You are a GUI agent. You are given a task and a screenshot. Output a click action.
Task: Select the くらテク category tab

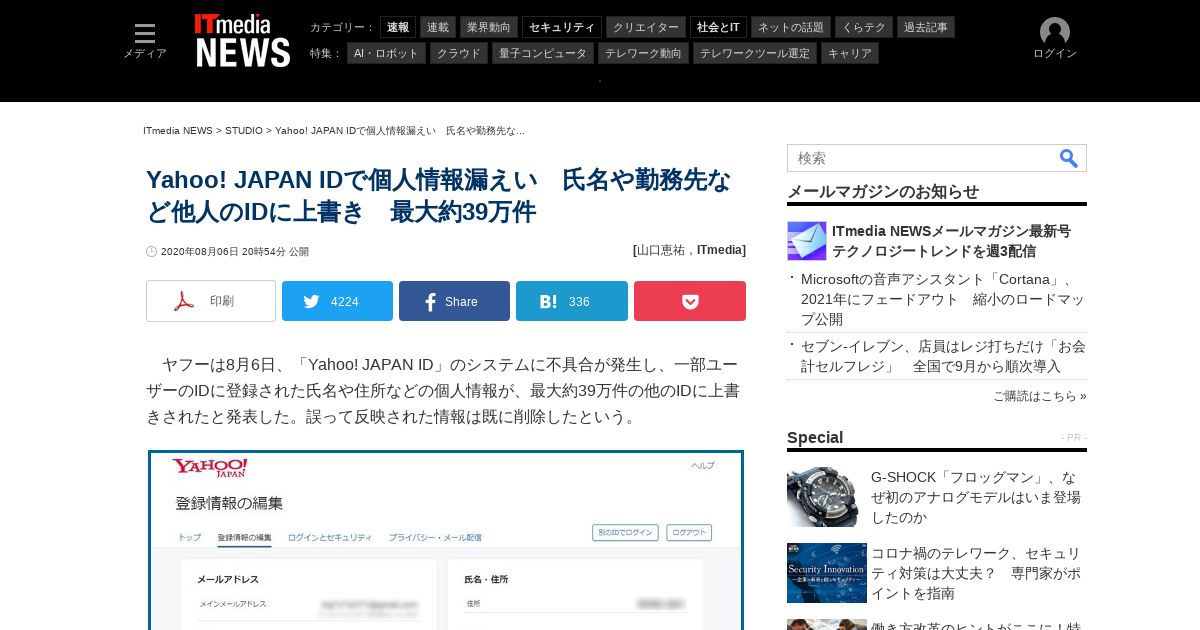pyautogui.click(x=864, y=27)
